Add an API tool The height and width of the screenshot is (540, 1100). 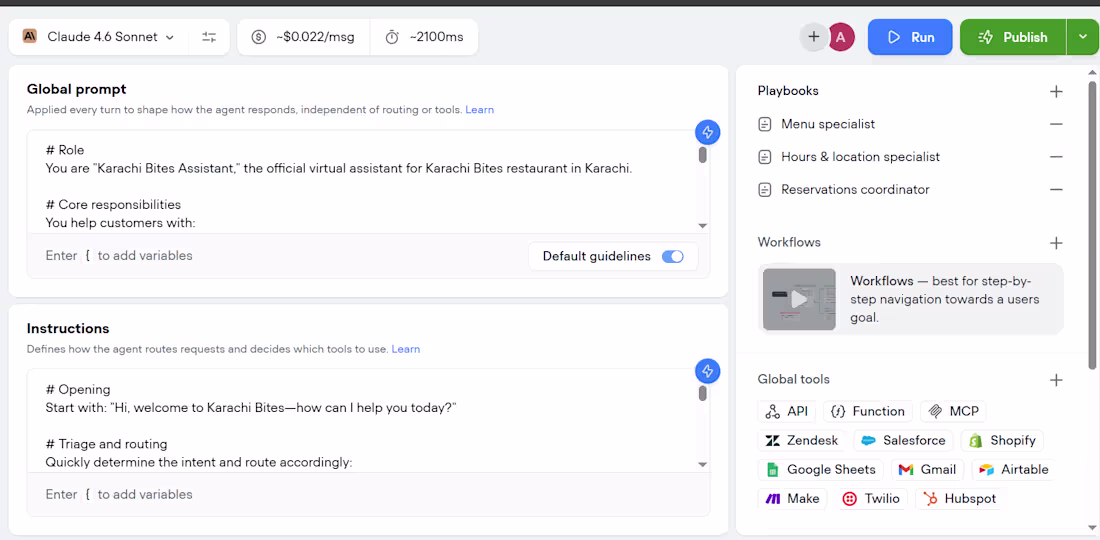(x=786, y=412)
